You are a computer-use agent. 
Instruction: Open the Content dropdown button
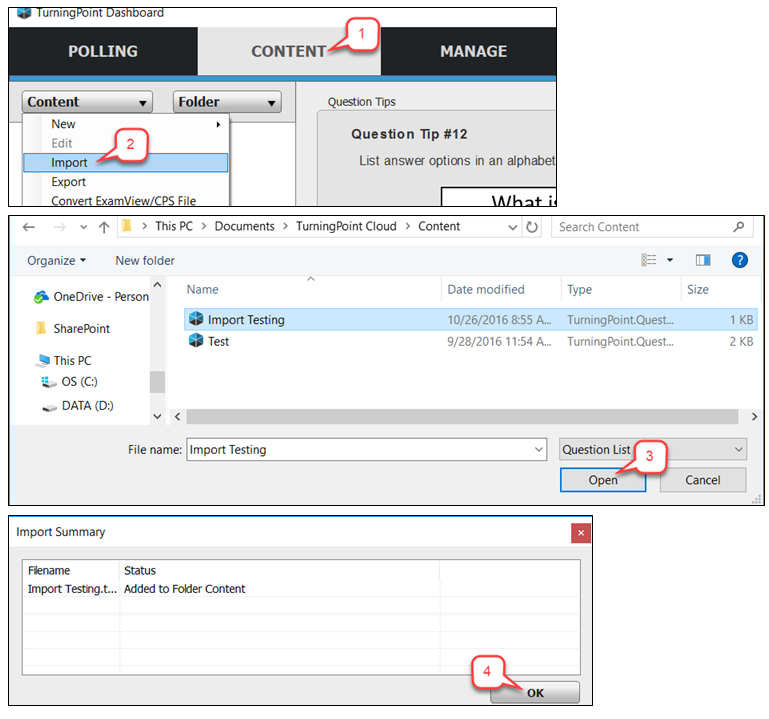[x=87, y=102]
